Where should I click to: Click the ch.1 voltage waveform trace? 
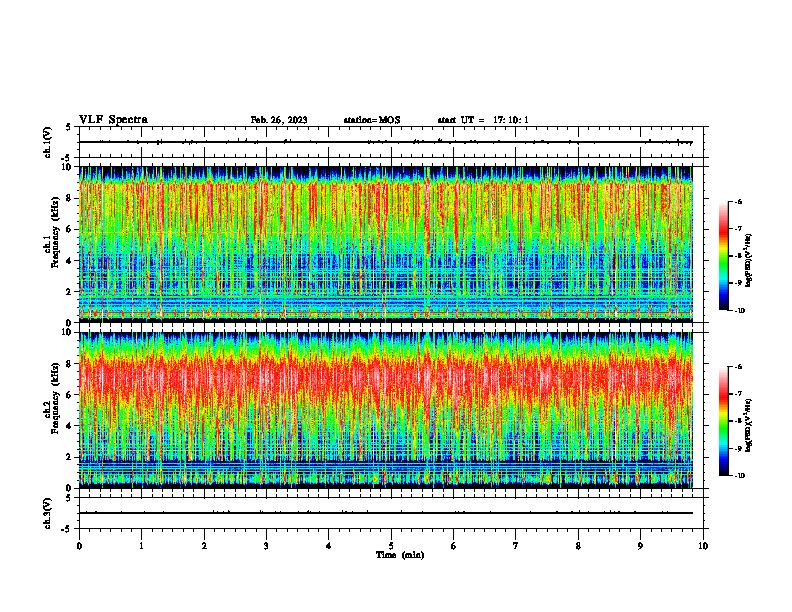(x=386, y=142)
